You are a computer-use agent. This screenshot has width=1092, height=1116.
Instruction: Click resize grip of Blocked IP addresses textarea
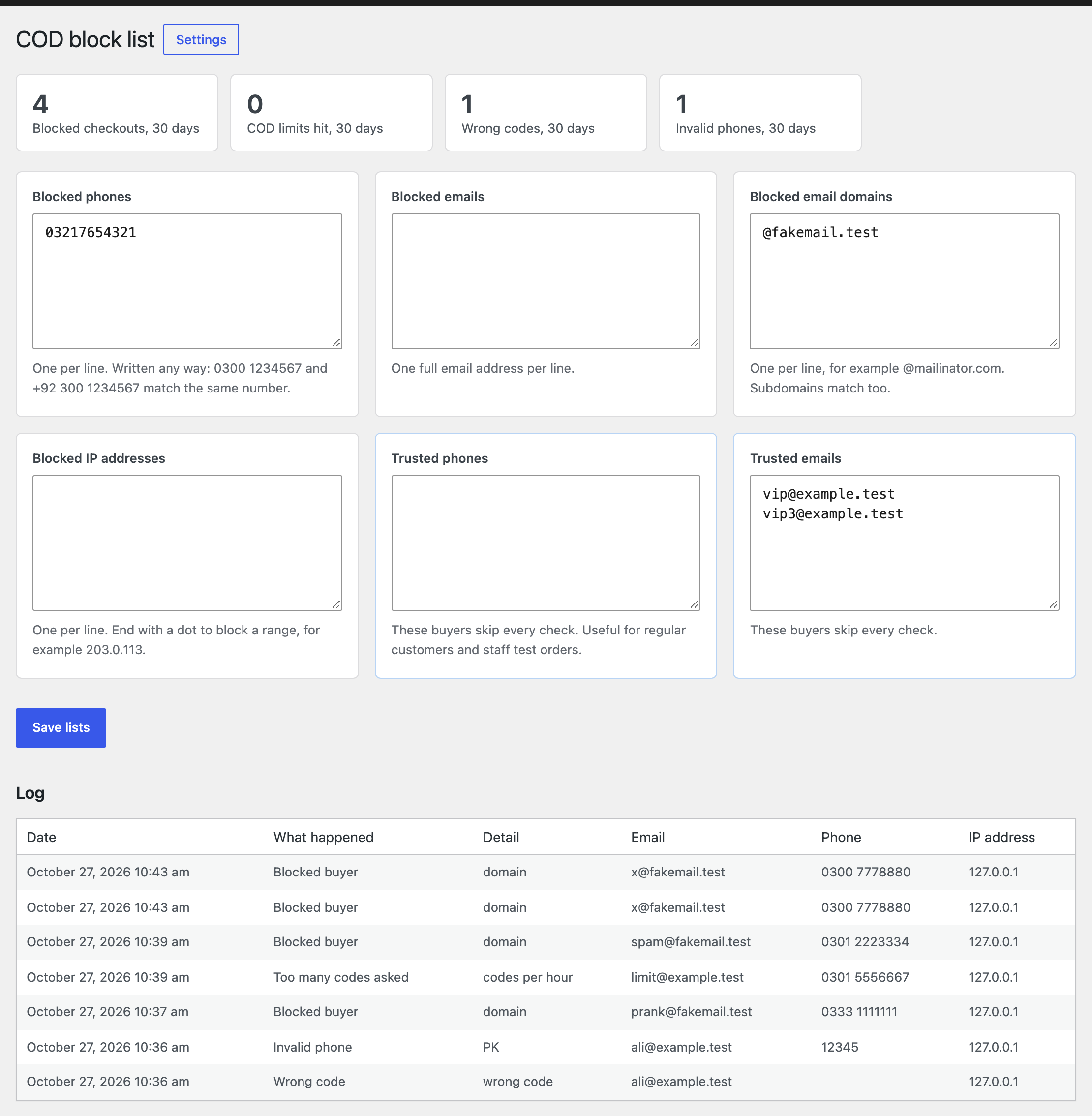point(336,604)
